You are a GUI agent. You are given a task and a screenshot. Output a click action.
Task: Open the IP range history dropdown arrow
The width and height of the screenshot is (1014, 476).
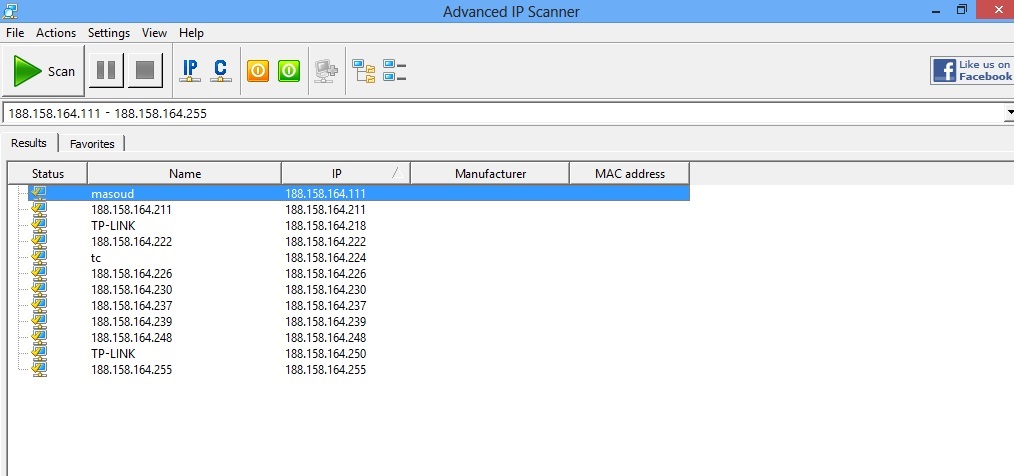tap(1009, 113)
